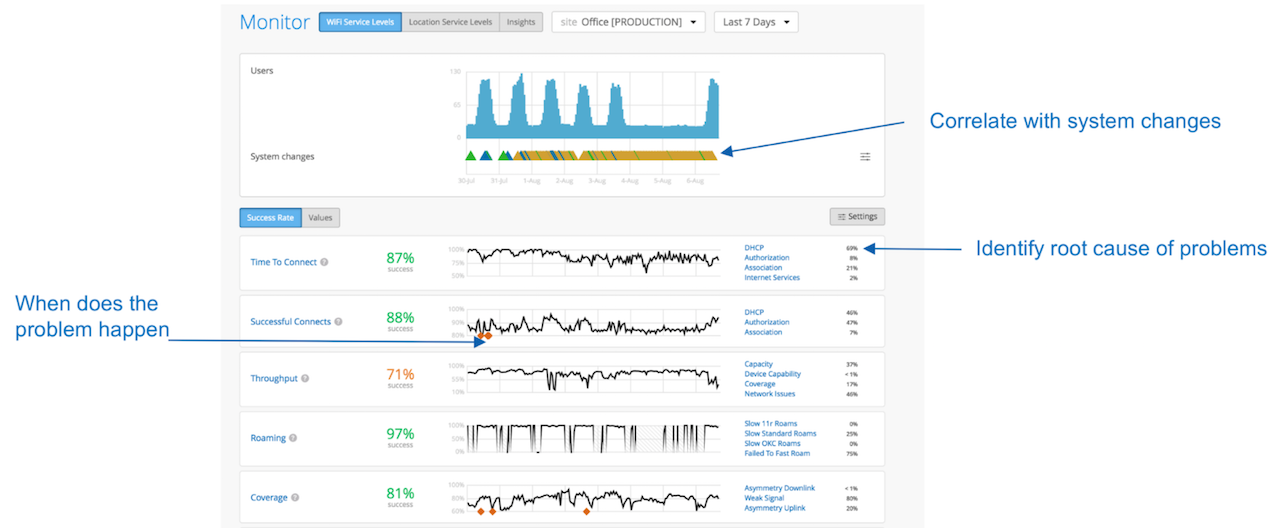
Task: Click the Weak Signal link in Coverage
Action: (765, 498)
